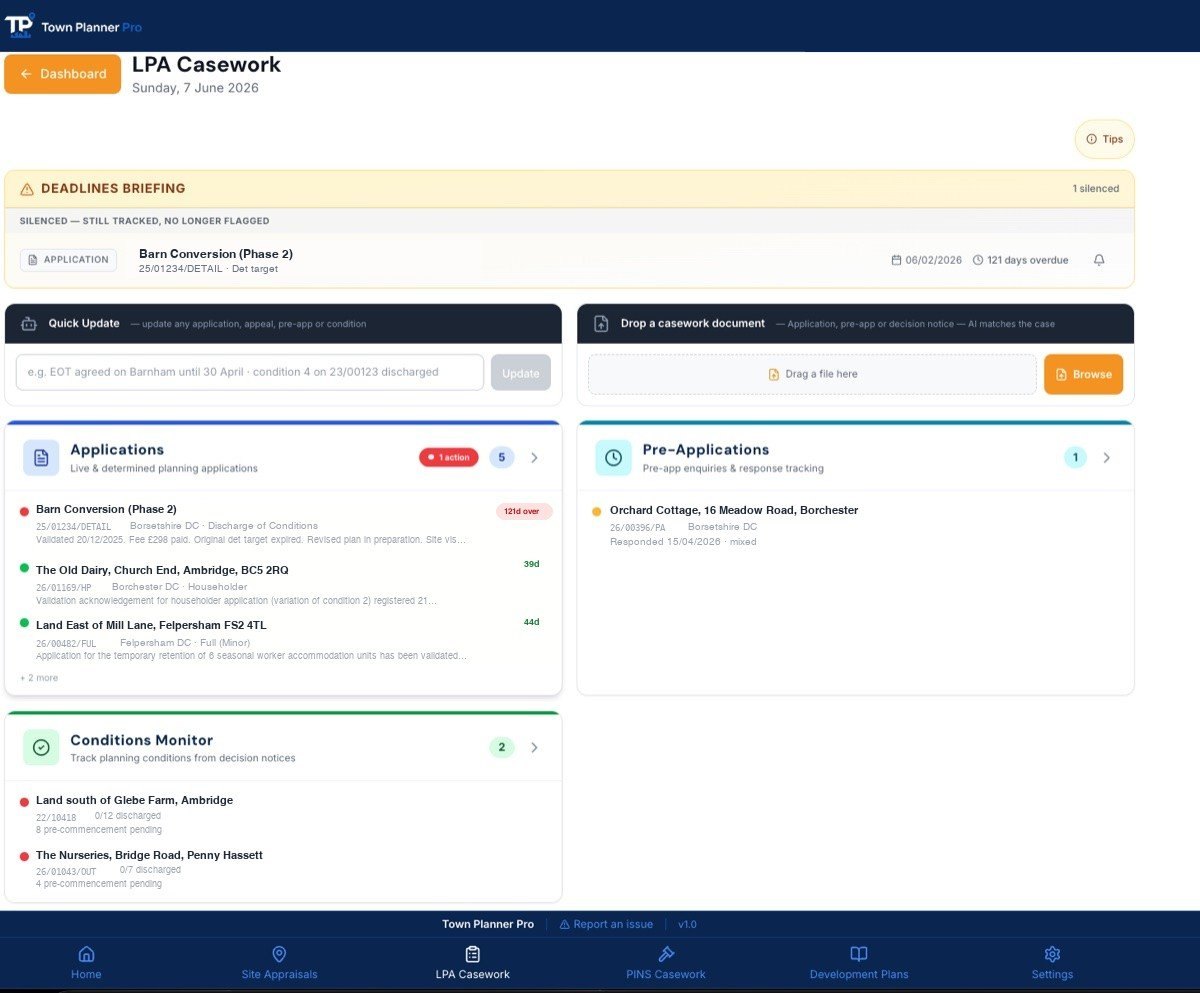Click the calendar icon beside 06/02/2026
This screenshot has width=1200, height=993.
tap(897, 260)
